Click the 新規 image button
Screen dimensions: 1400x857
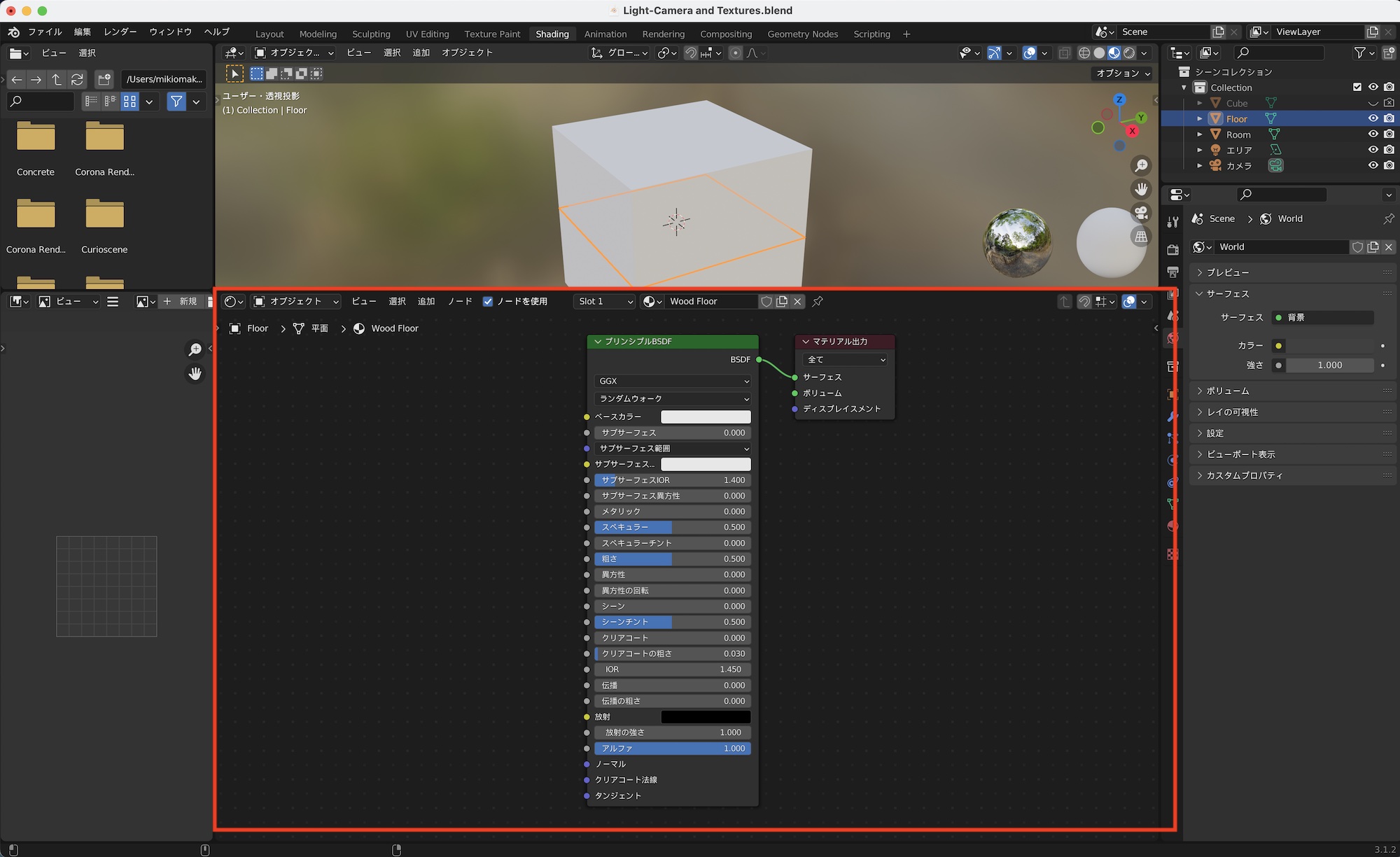coord(181,301)
